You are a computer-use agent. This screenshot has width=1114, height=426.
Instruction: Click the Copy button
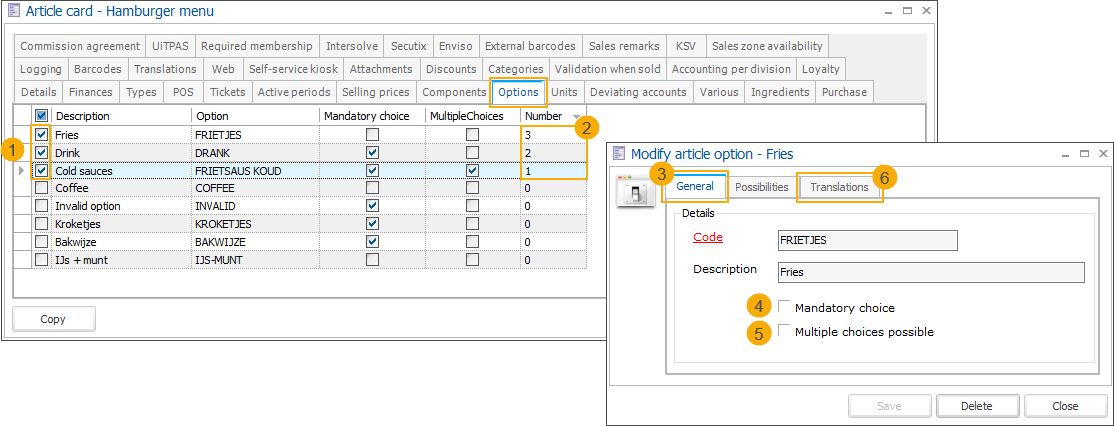click(x=53, y=319)
